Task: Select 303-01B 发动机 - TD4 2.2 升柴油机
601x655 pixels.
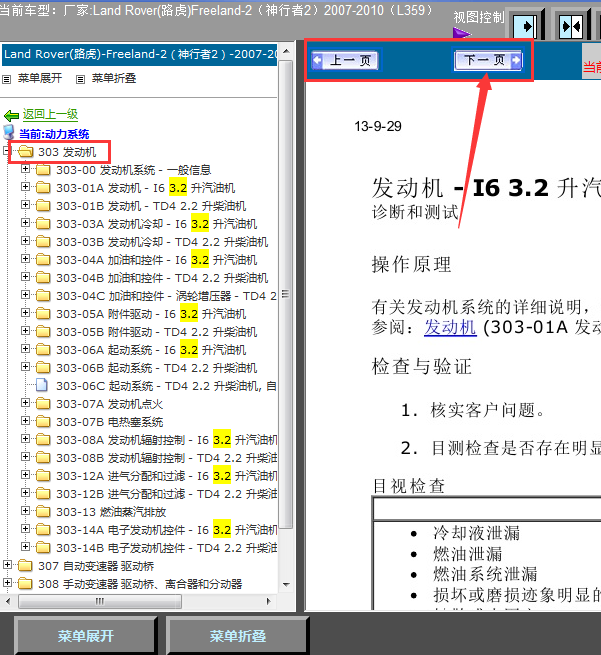Action: [x=151, y=206]
